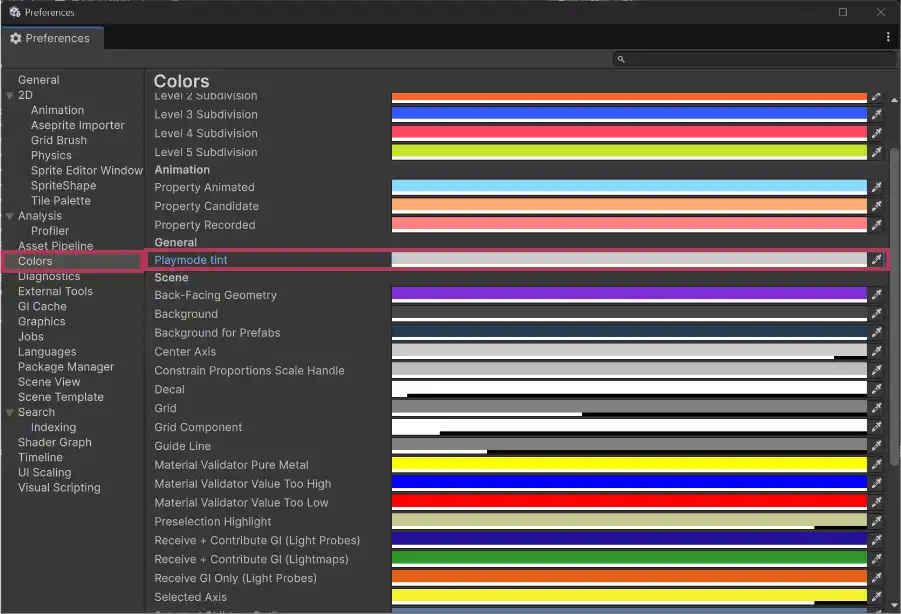Click the eyedropper for Guide Line
Viewport: 901px width, 614px height.
click(876, 446)
